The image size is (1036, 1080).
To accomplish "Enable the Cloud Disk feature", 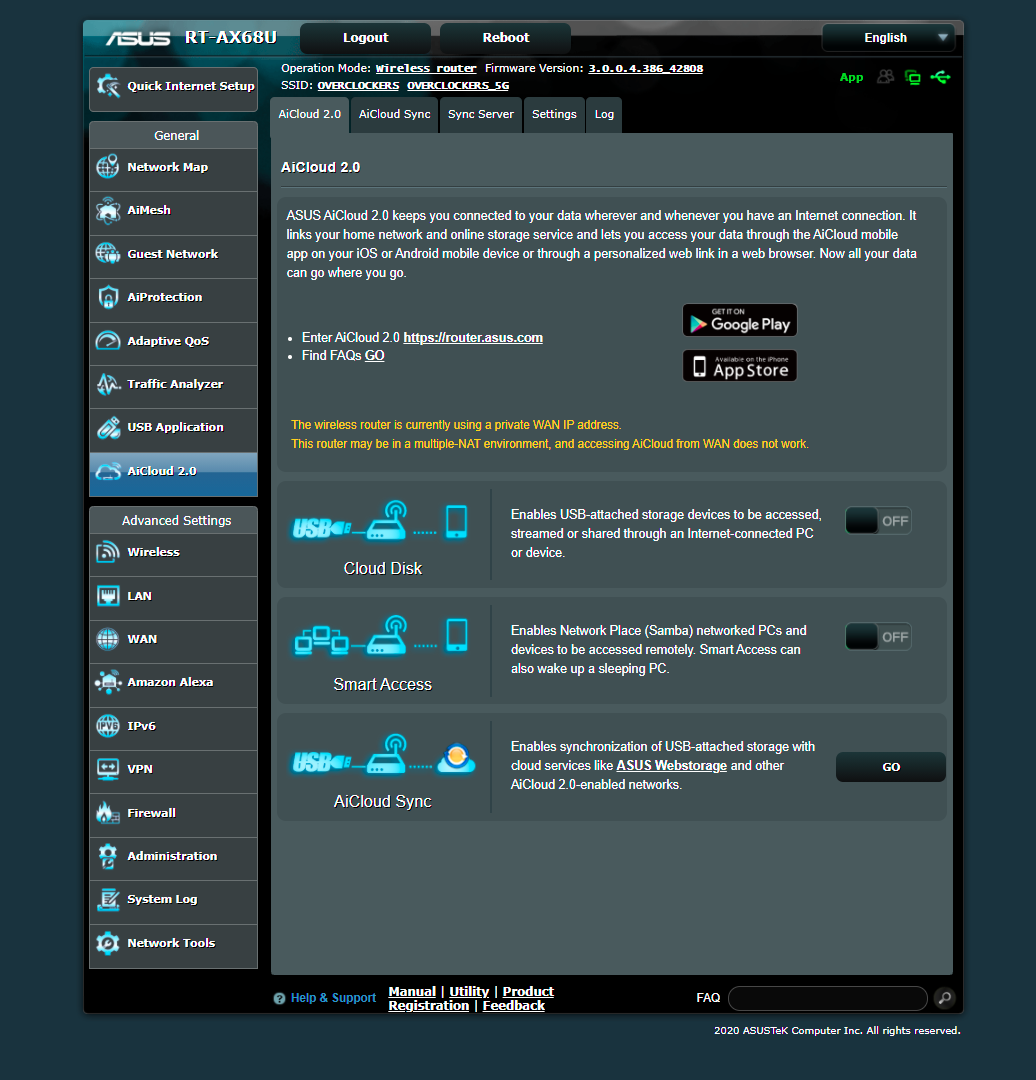I will (x=878, y=520).
